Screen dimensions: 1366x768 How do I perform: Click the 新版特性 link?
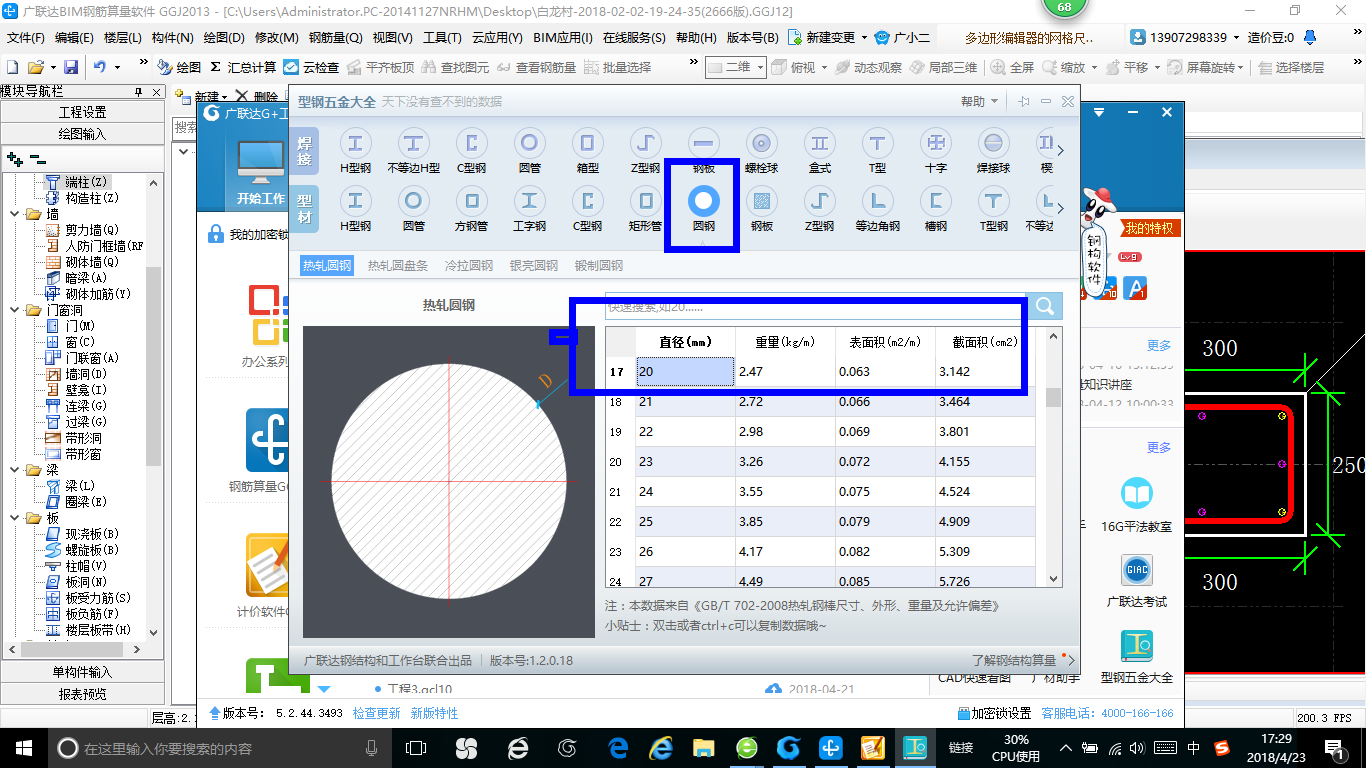tap(434, 713)
